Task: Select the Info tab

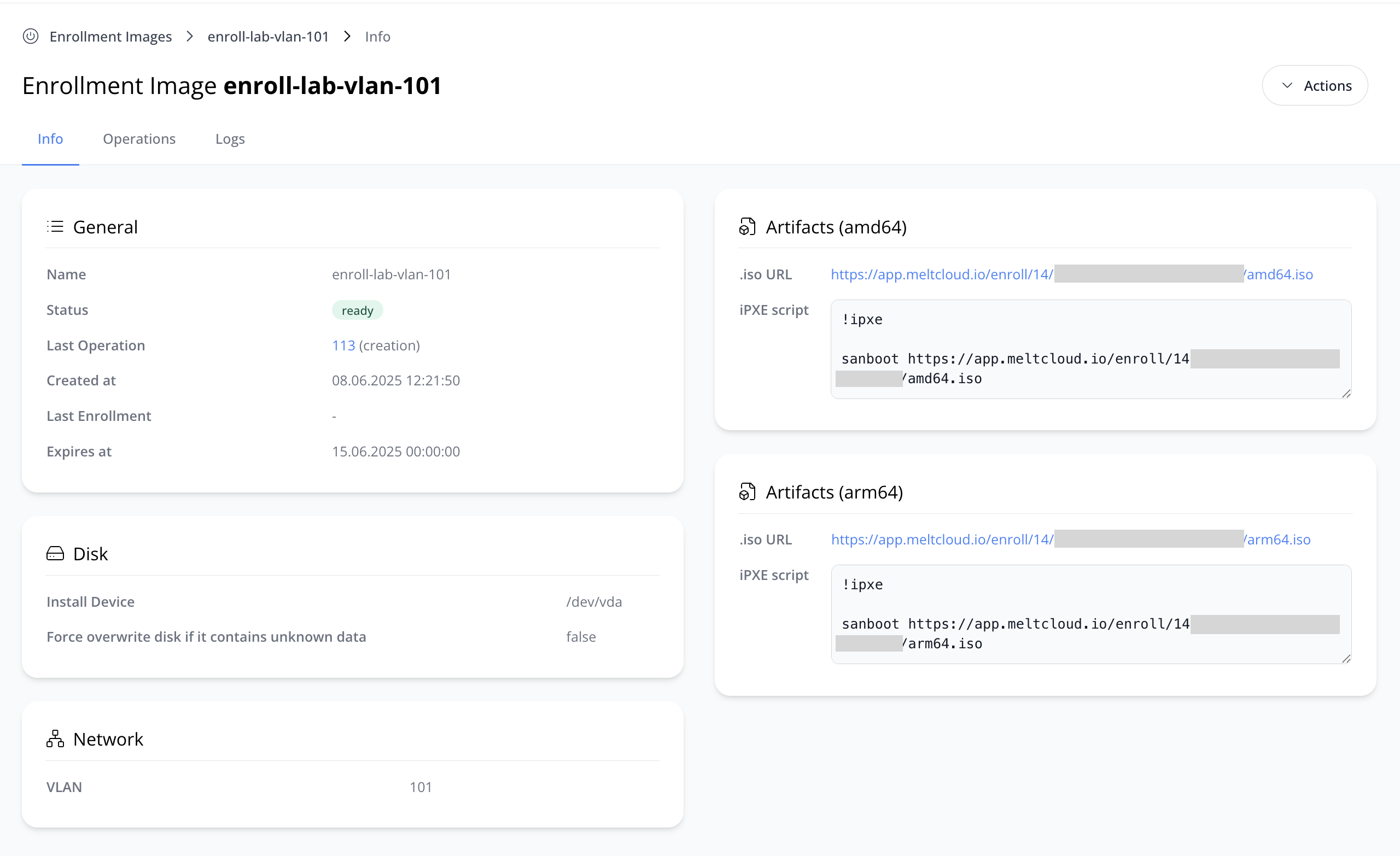Action: 50,139
